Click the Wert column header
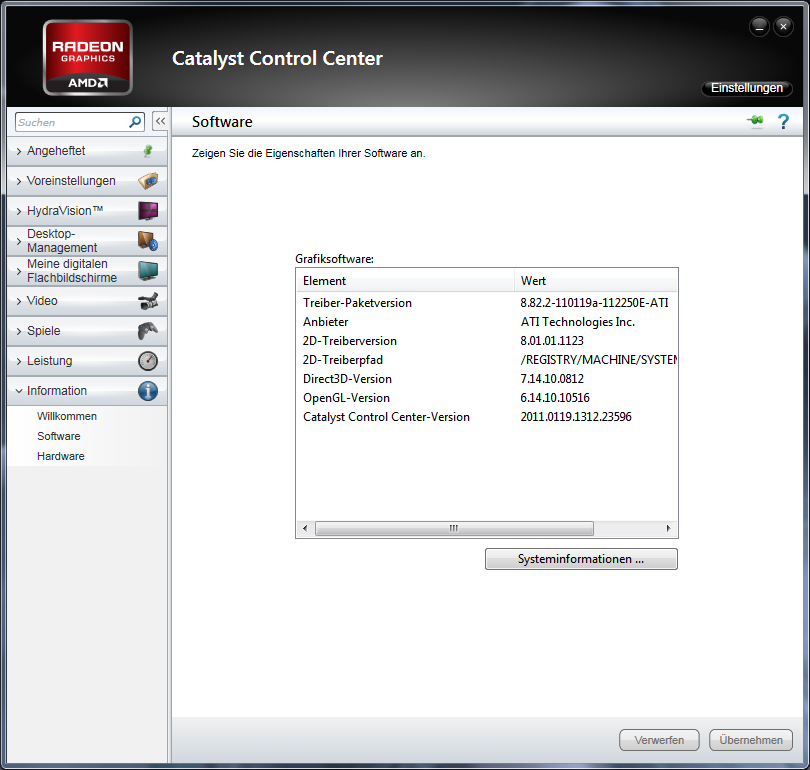Screen dimensions: 810x770 [x=596, y=281]
